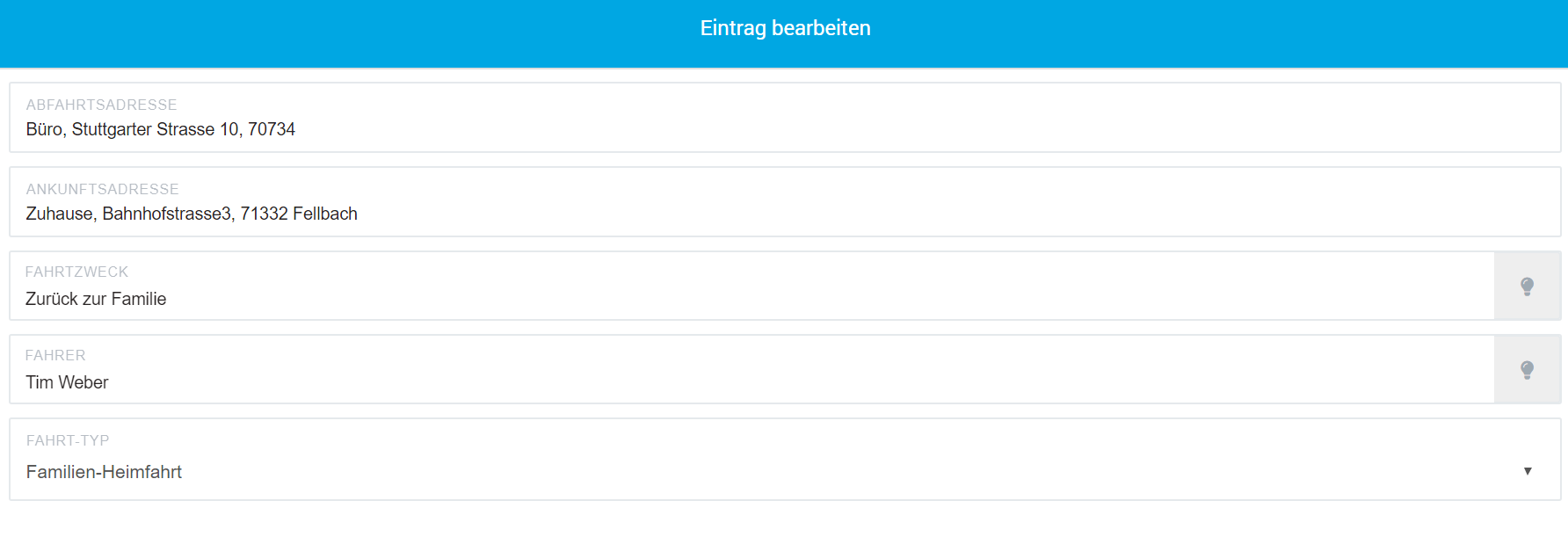Viewport: 1568px width, 537px height.
Task: Place cursor on postal code 70734
Action: tap(272, 129)
